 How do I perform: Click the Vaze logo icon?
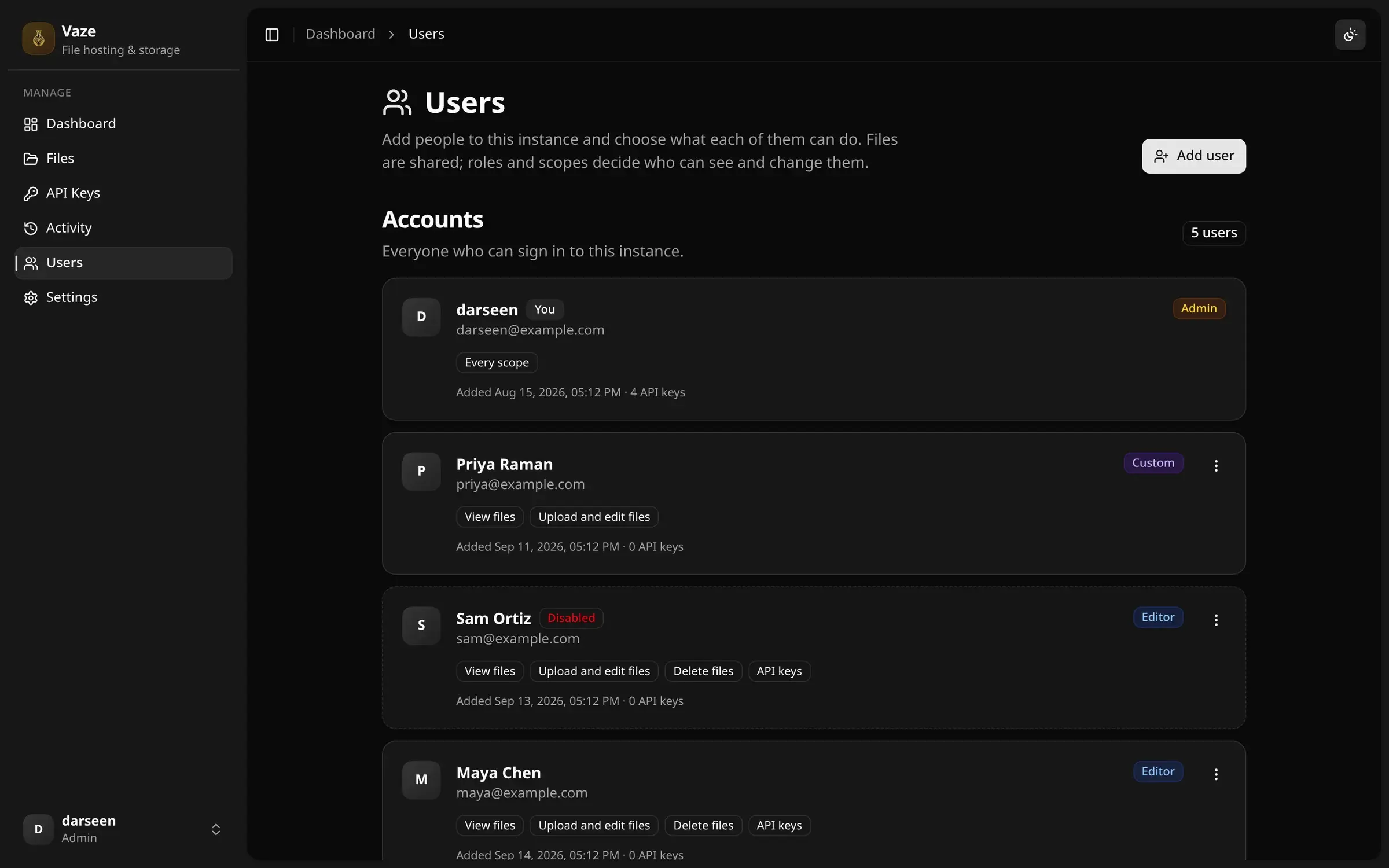[38, 39]
